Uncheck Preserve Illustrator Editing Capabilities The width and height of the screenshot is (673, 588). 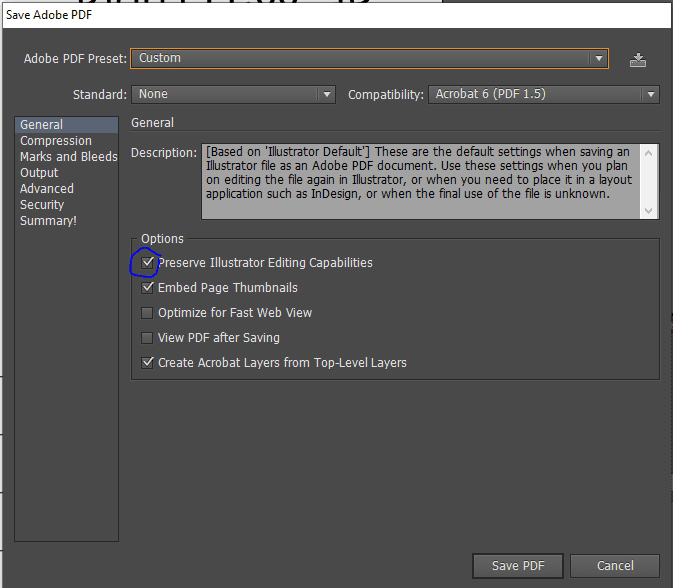coord(147,262)
